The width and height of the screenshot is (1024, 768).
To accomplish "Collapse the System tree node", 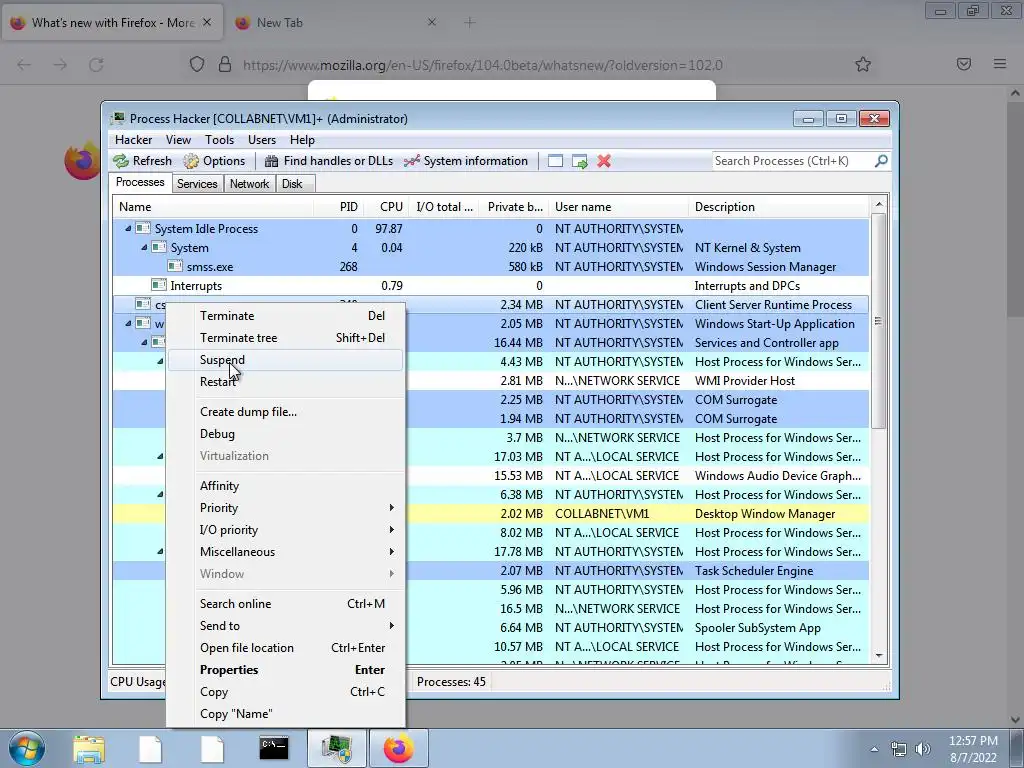I will (144, 248).
